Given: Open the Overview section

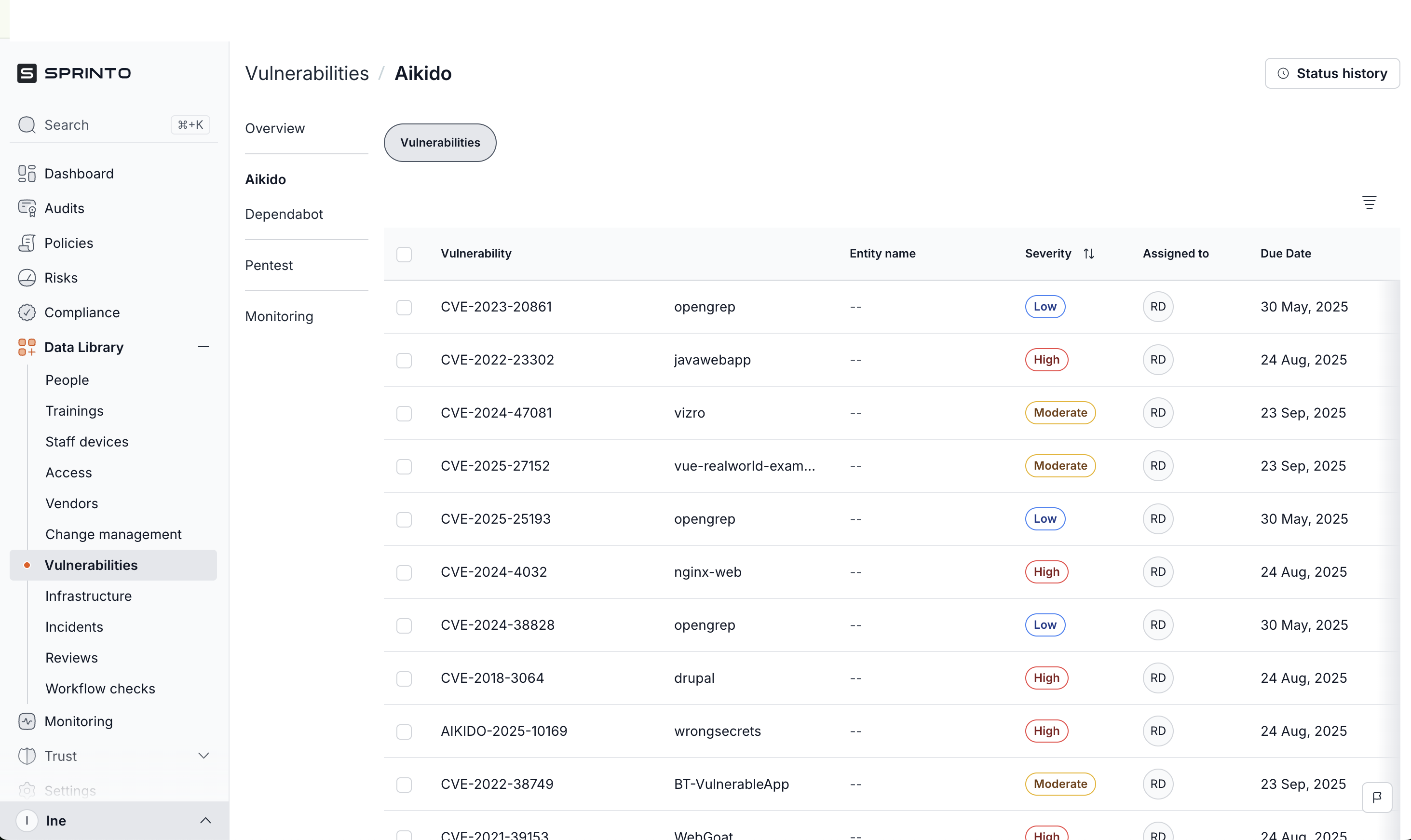Looking at the screenshot, I should (x=274, y=128).
